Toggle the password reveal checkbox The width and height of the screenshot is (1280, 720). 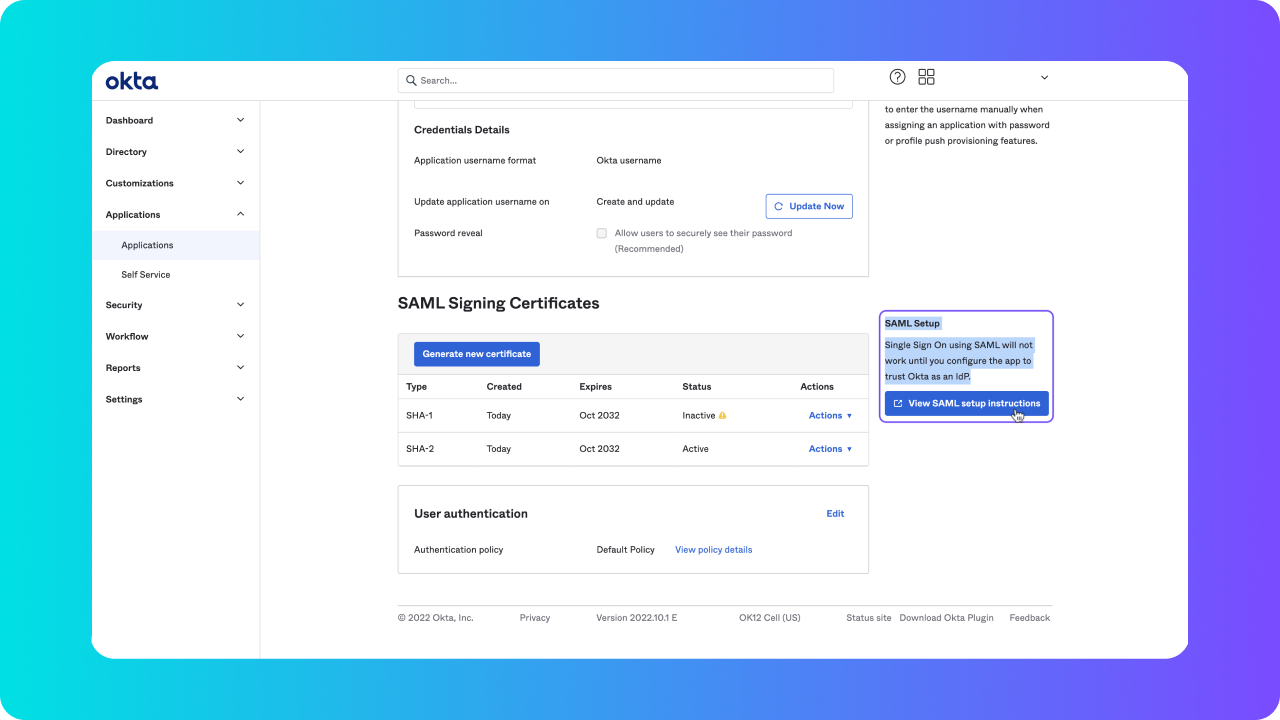point(602,233)
